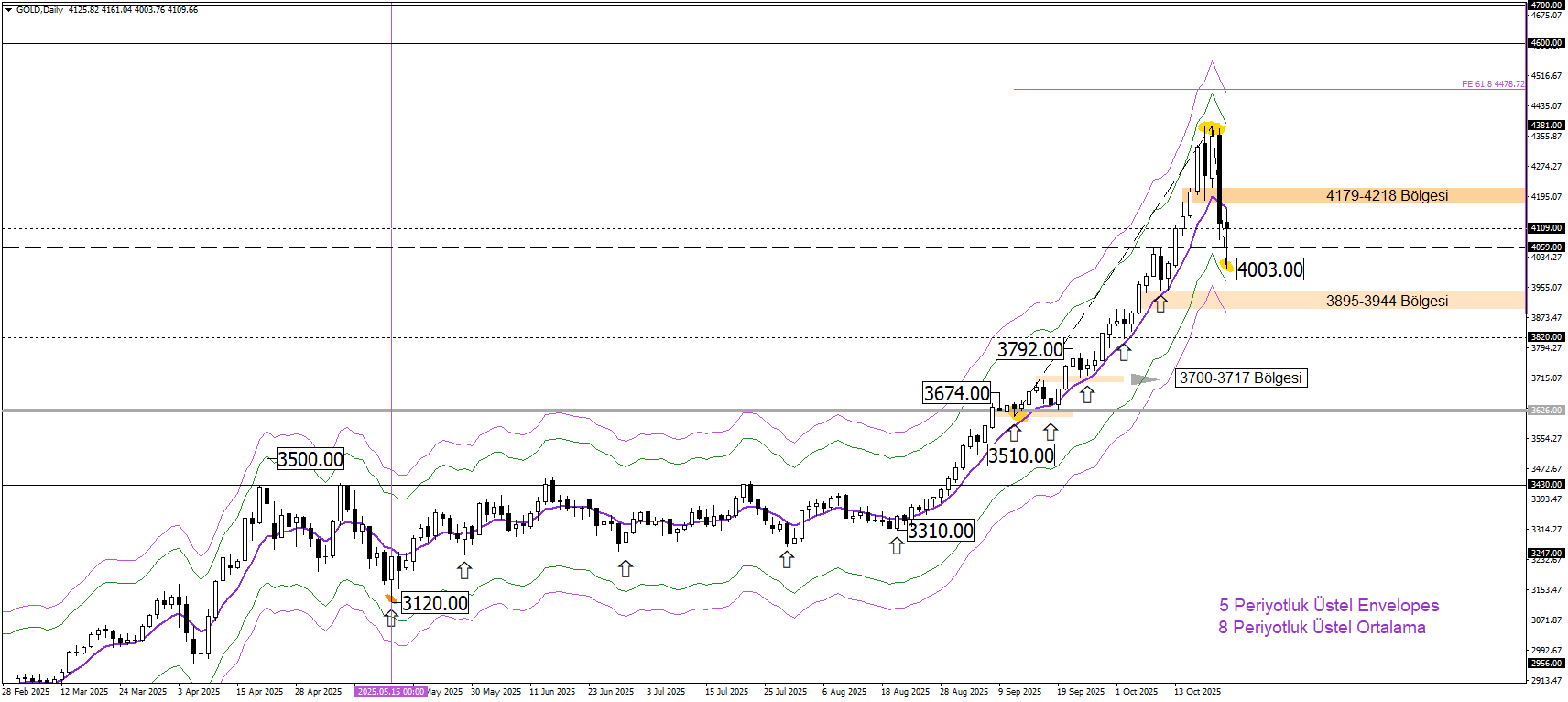This screenshot has height=702, width=1568.
Task: Select the up arrow below the 3120.00 low
Action: 391,619
